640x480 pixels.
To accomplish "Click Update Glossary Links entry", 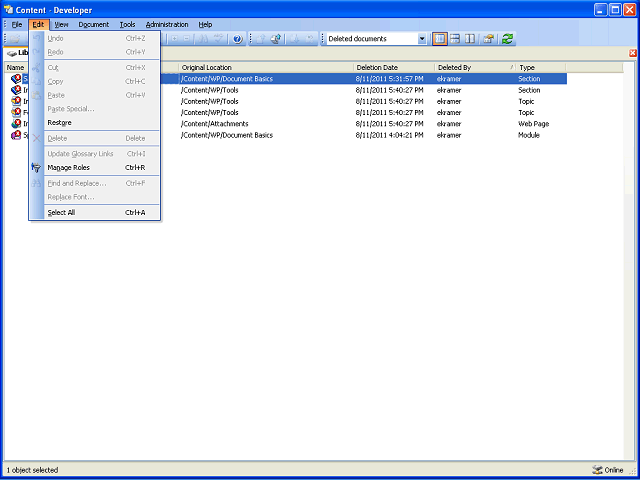I will 95,154.
